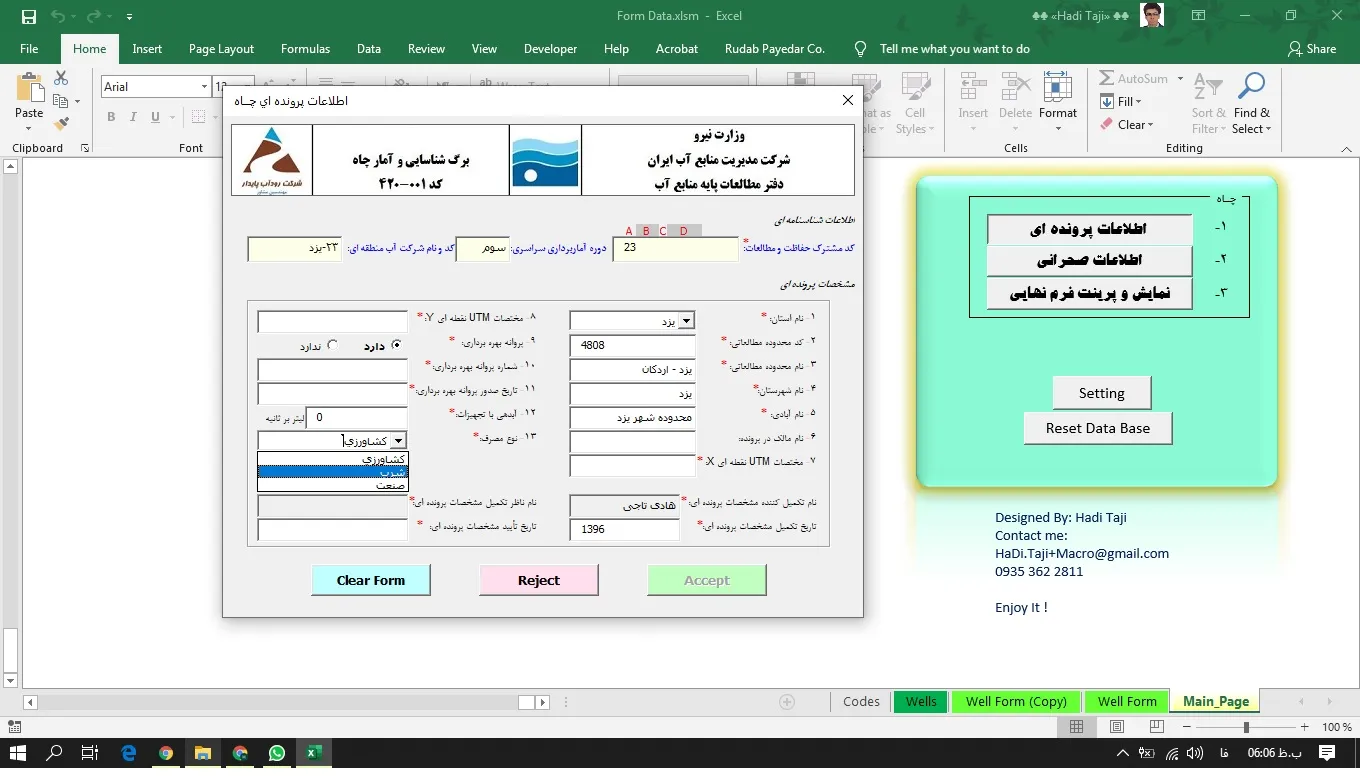The image size is (1360, 776).
Task: Click the Reset Data Base button
Action: click(1097, 428)
